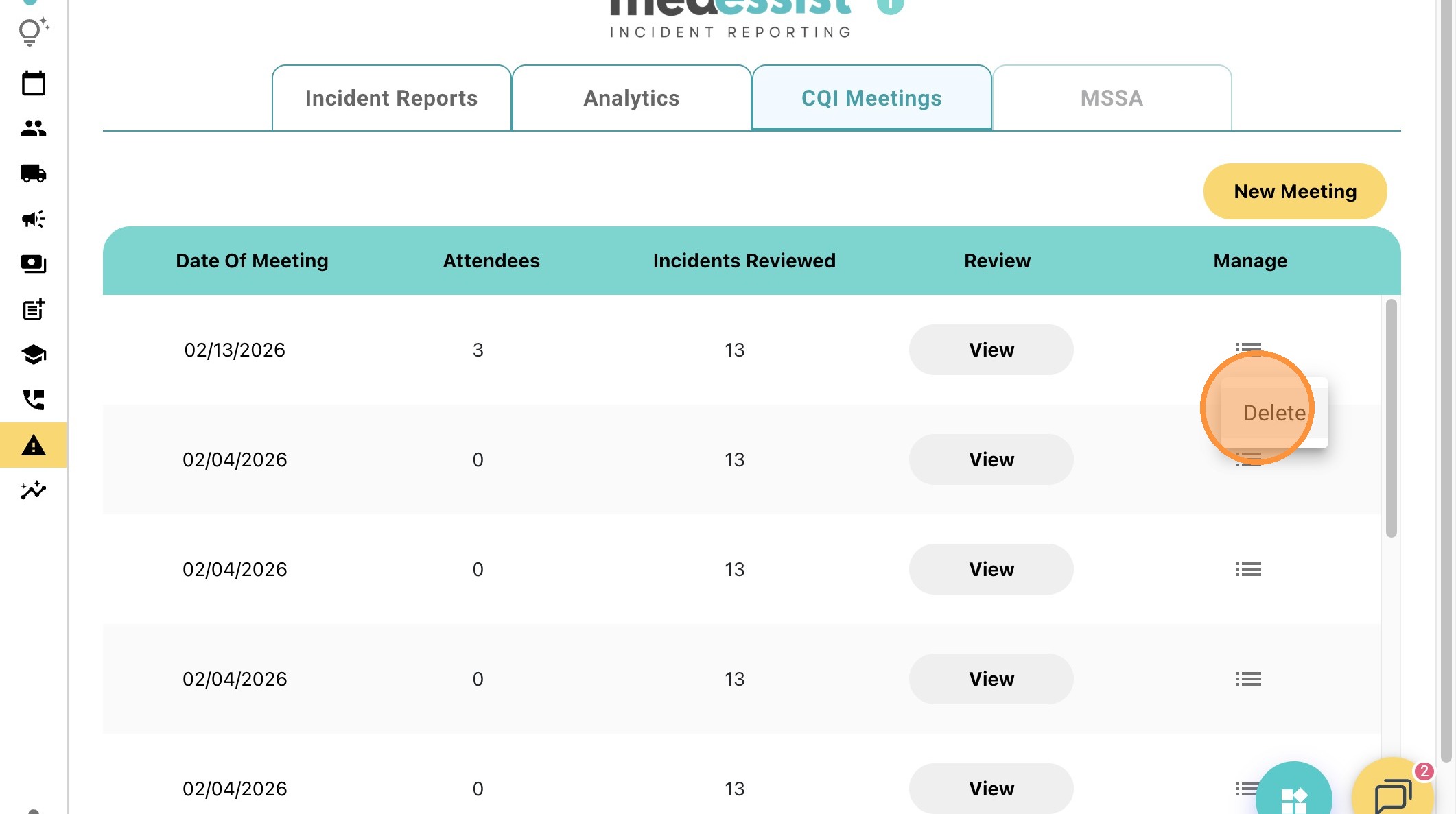
Task: Click the lightbulb ideas sidebar icon
Action: pyautogui.click(x=32, y=32)
